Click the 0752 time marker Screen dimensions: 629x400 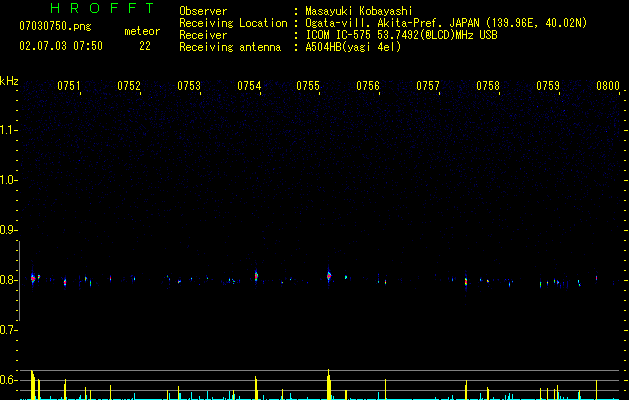point(129,86)
